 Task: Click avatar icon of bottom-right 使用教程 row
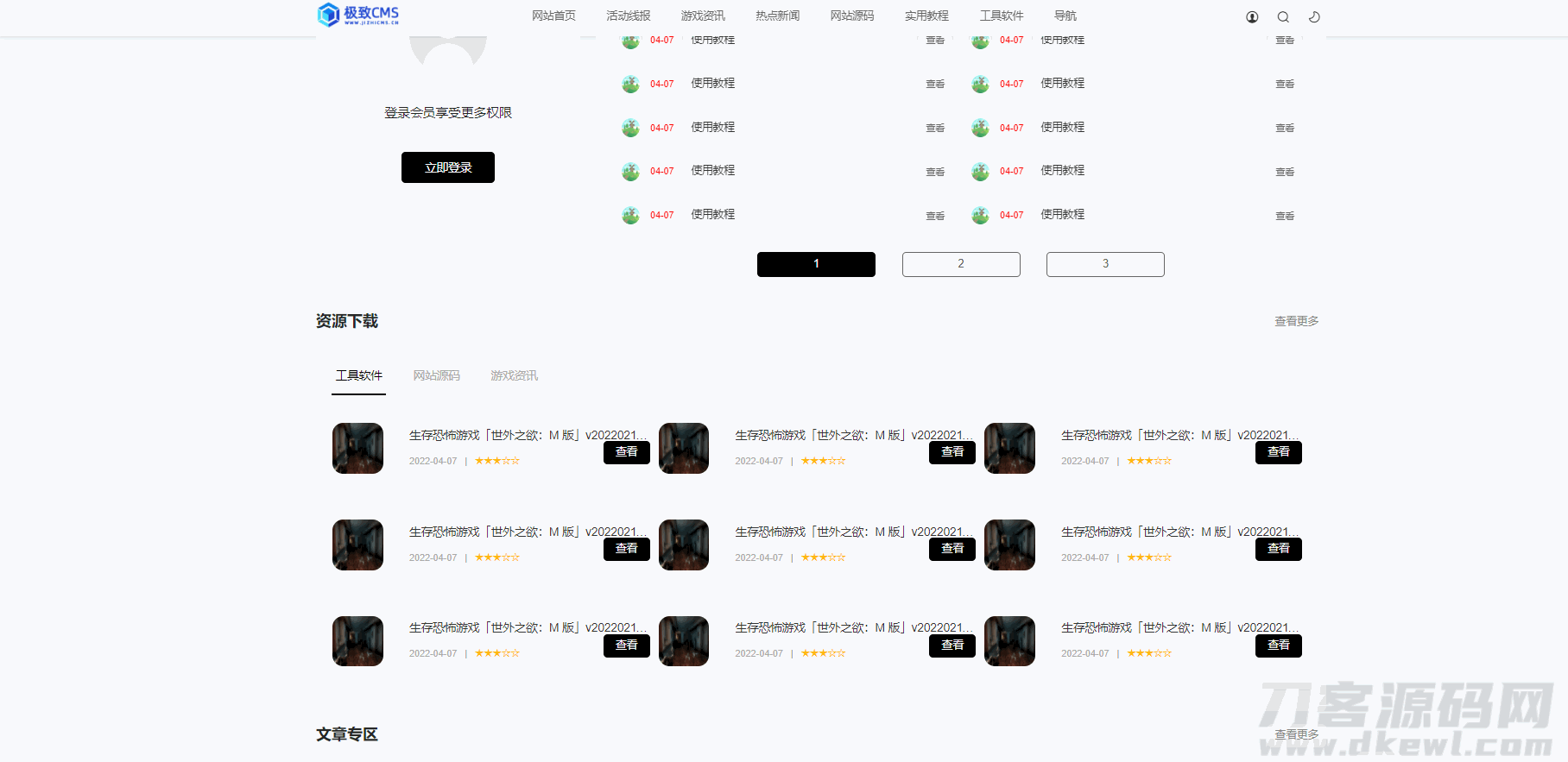[x=980, y=215]
